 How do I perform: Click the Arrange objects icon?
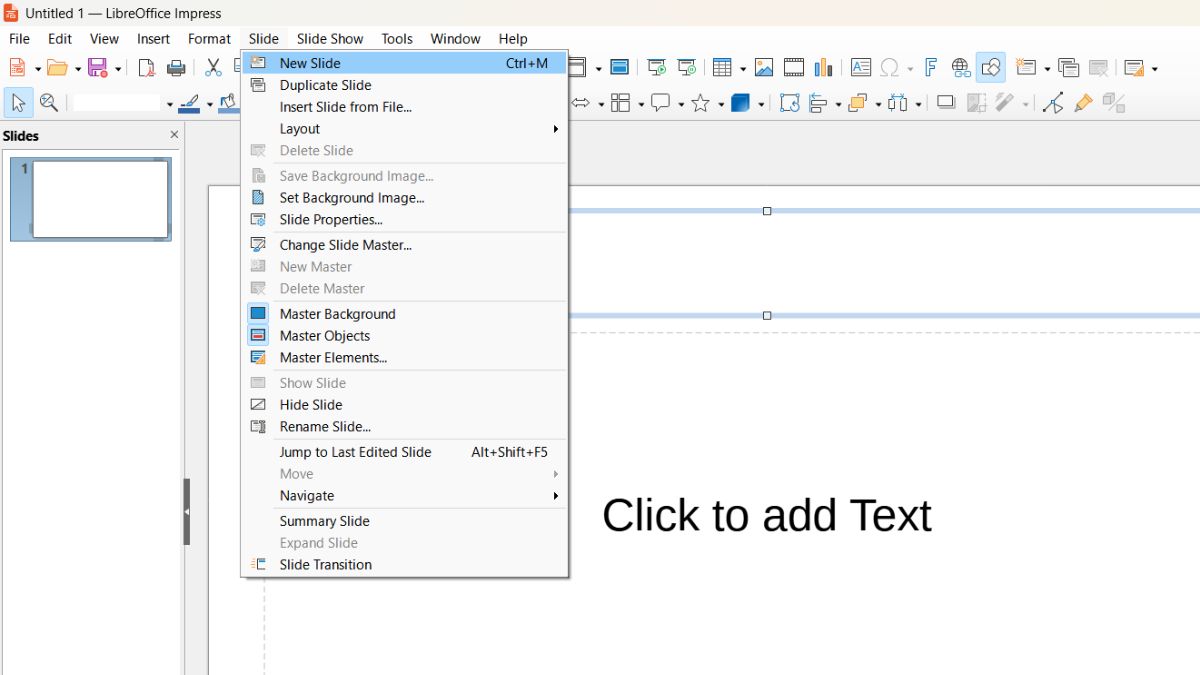857,103
